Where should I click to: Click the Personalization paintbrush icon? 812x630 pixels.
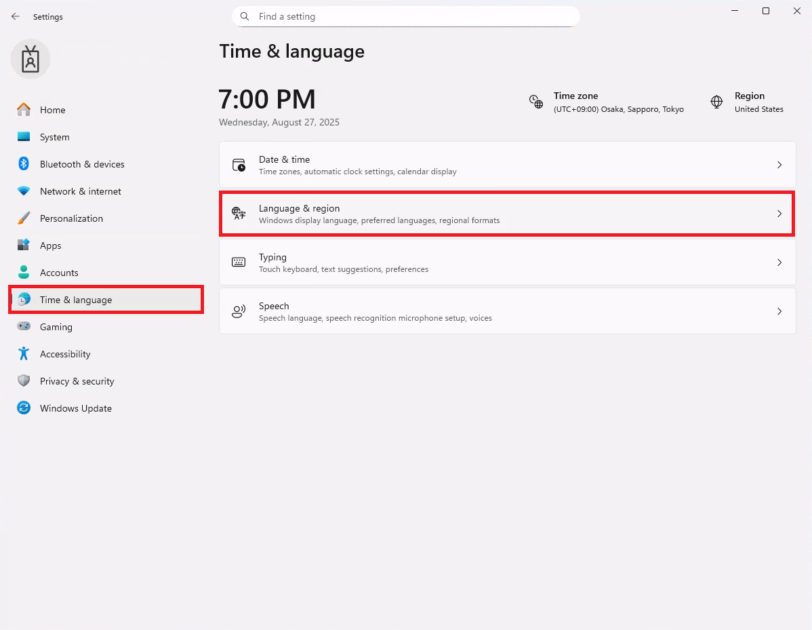pyautogui.click(x=24, y=218)
